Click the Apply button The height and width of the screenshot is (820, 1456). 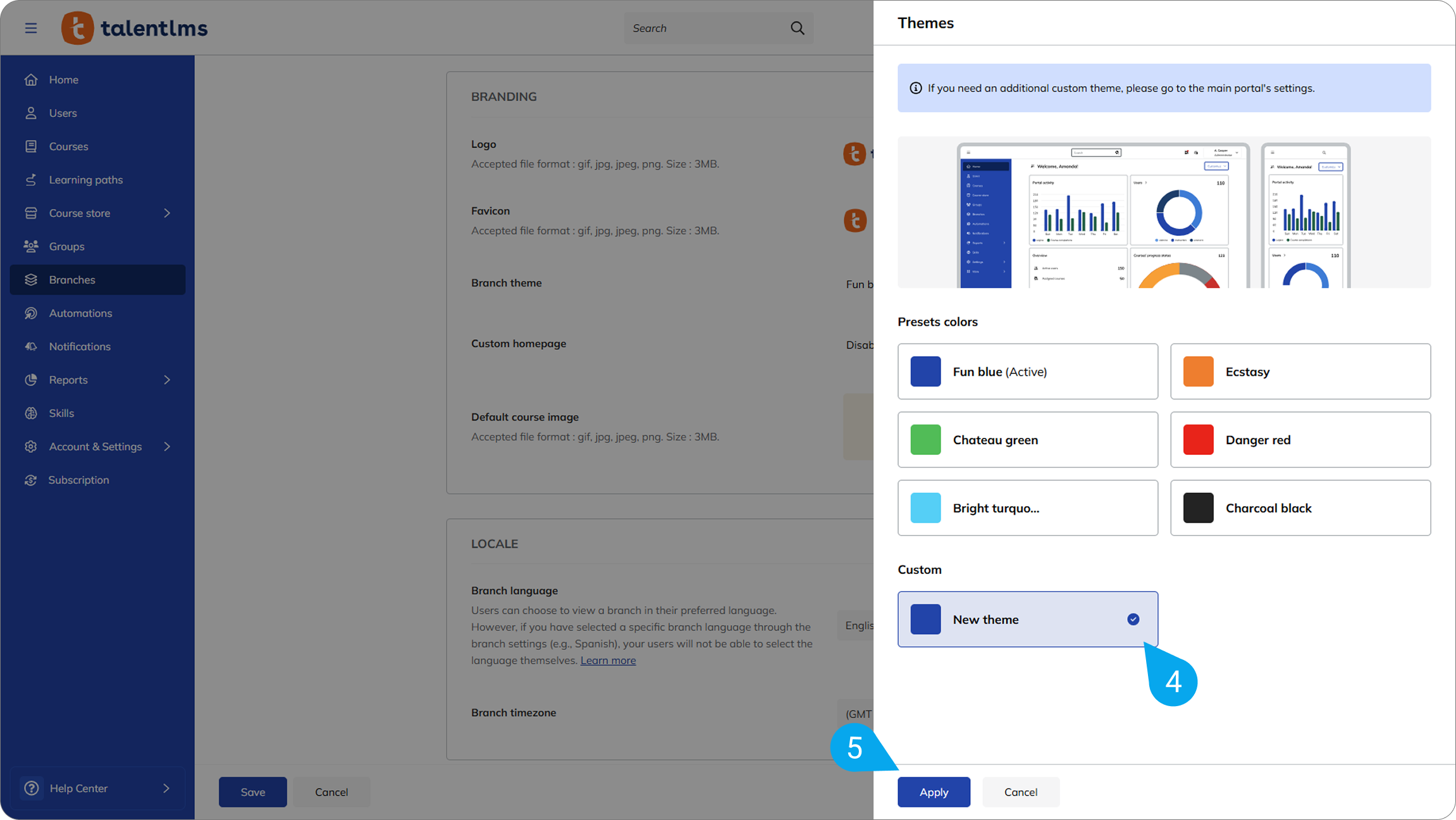[933, 792]
